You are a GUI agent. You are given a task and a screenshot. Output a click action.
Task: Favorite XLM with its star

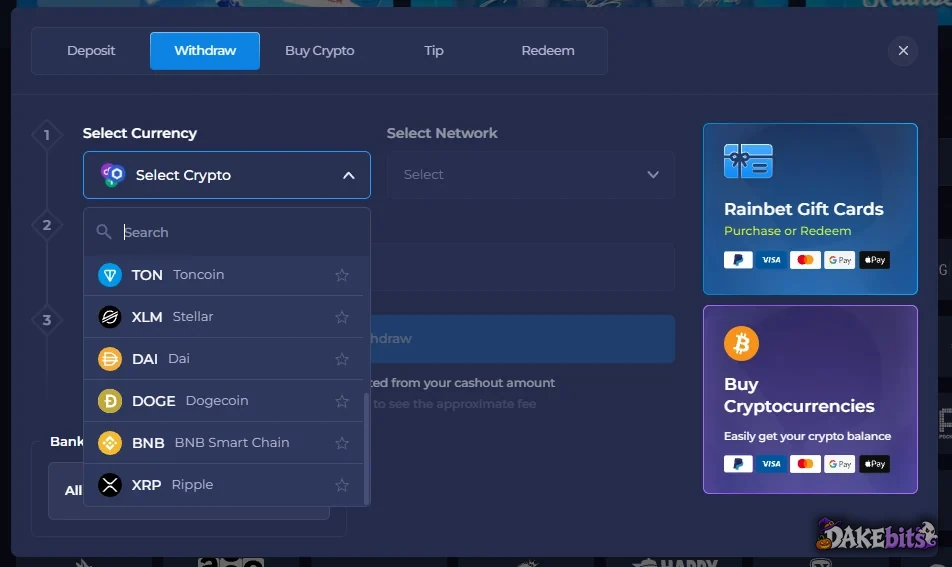[x=342, y=317]
